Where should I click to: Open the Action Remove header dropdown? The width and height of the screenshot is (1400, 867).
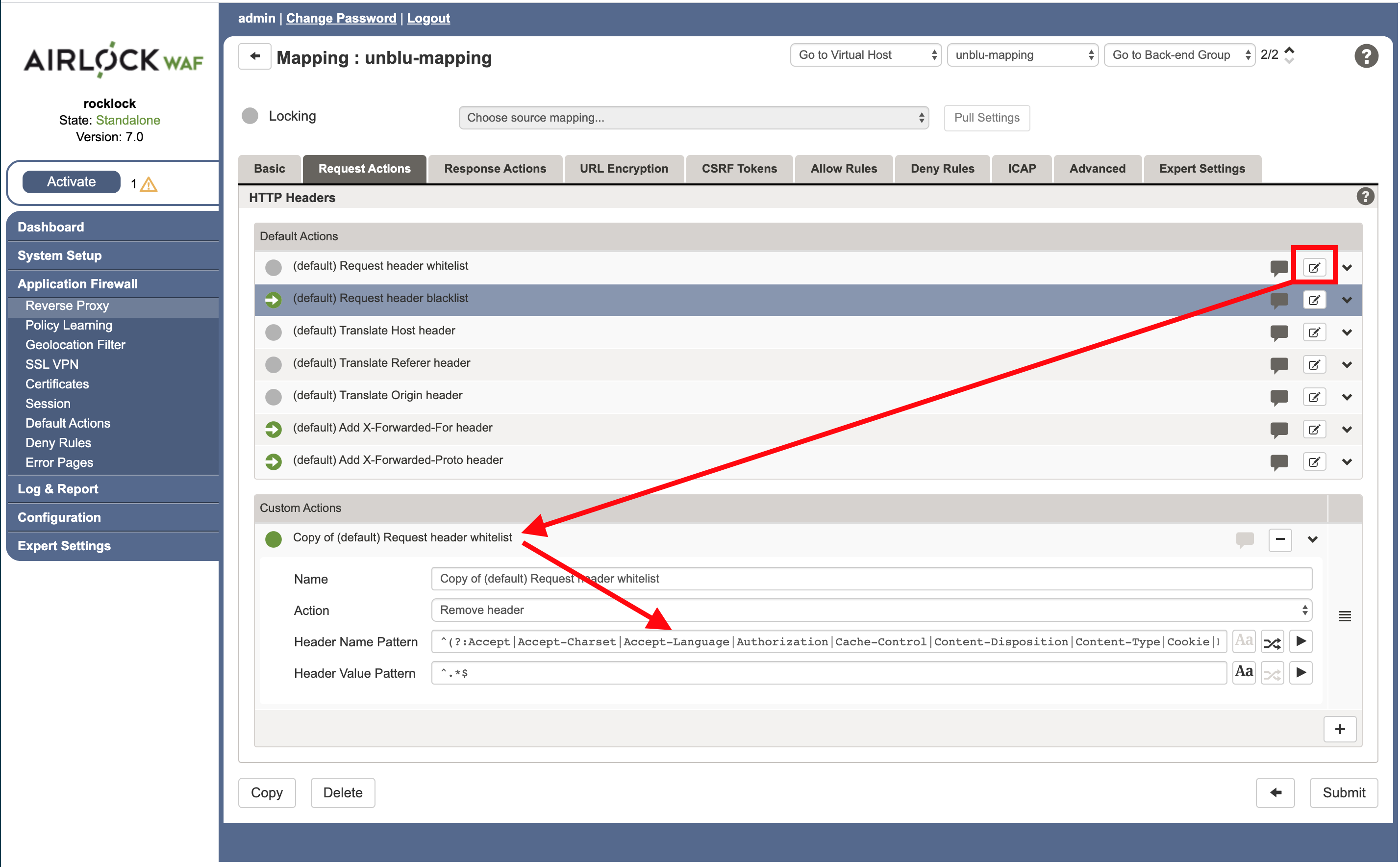click(871, 610)
